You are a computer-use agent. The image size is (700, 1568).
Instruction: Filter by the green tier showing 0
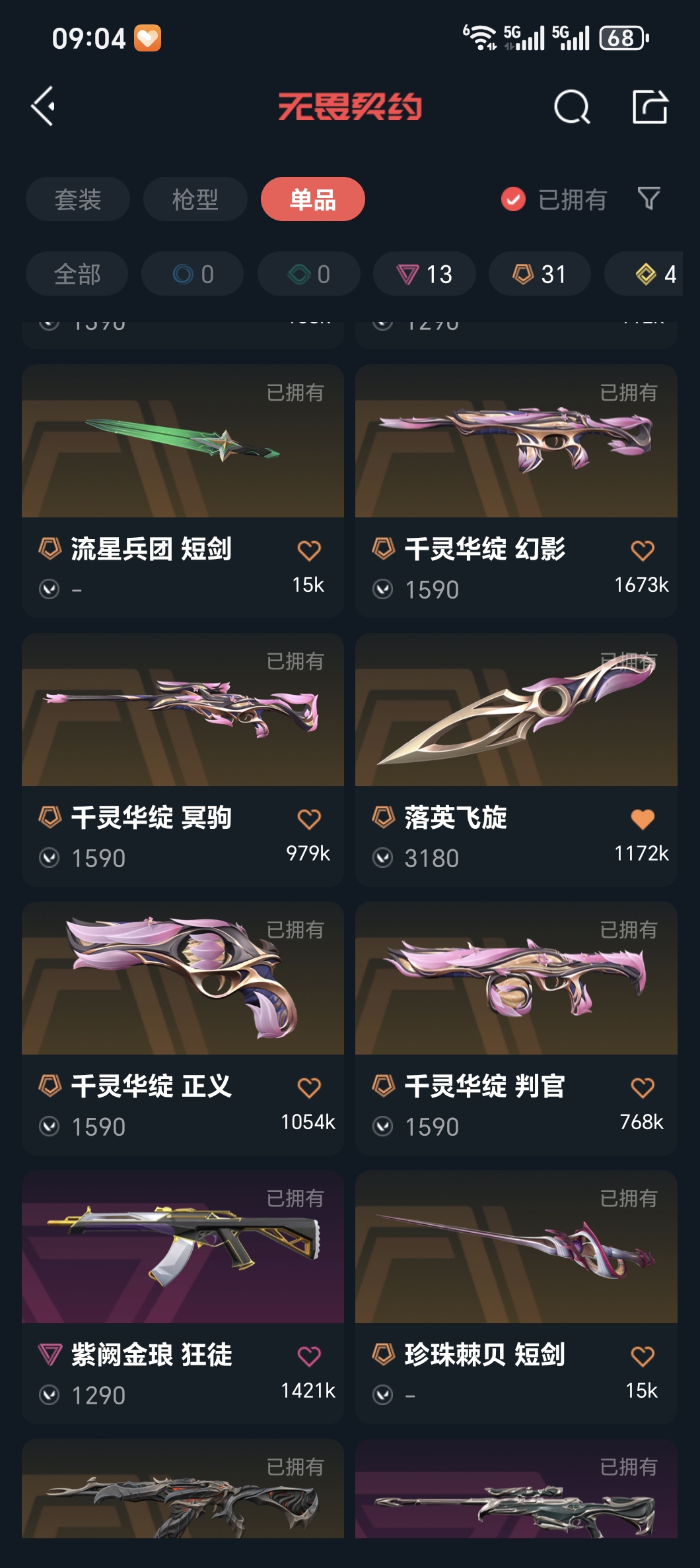309,274
